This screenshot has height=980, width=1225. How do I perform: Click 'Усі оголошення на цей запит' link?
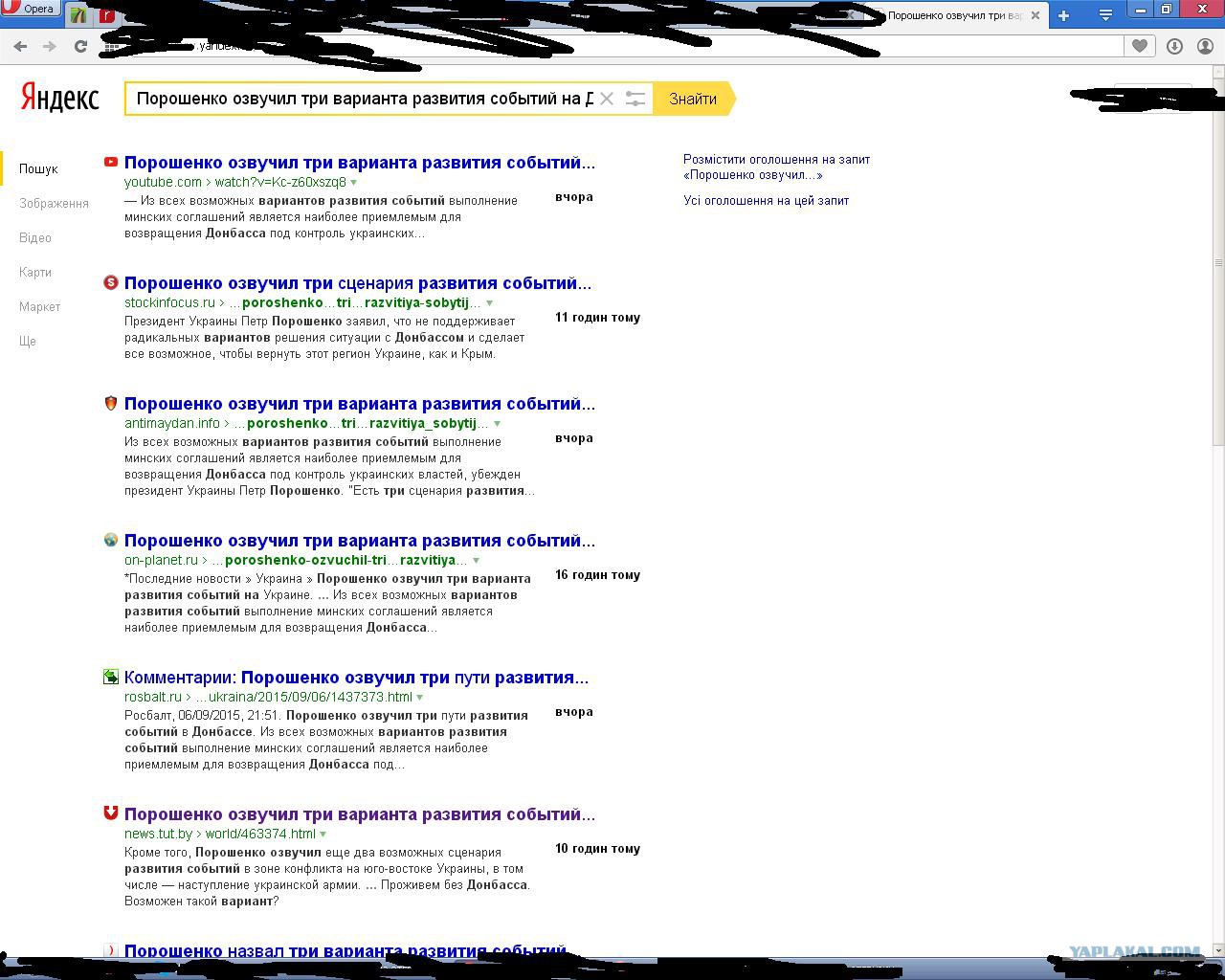766,201
